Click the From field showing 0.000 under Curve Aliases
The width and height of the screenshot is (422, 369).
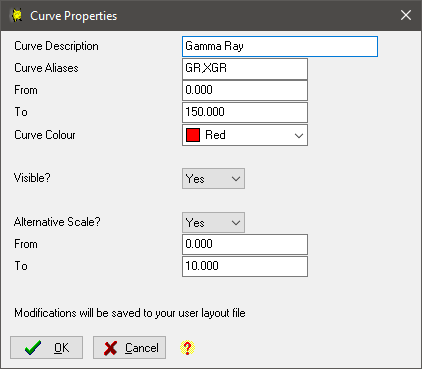click(245, 91)
